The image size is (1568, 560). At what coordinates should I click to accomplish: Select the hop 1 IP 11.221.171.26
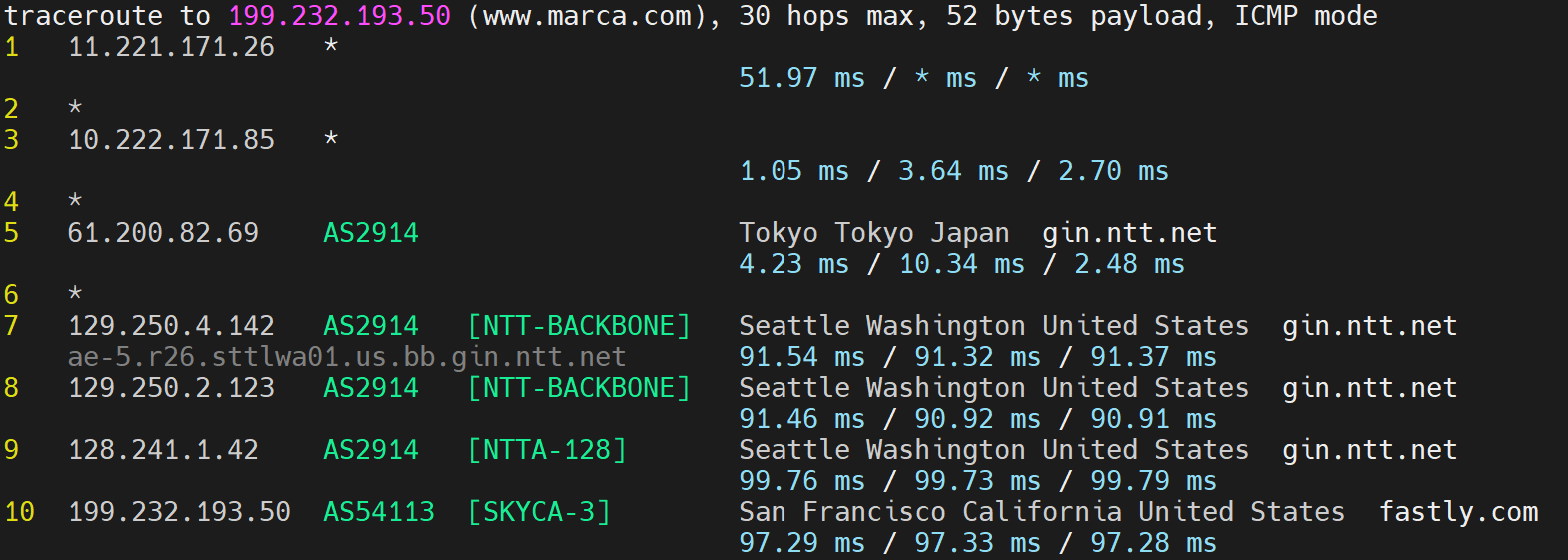pyautogui.click(x=171, y=47)
